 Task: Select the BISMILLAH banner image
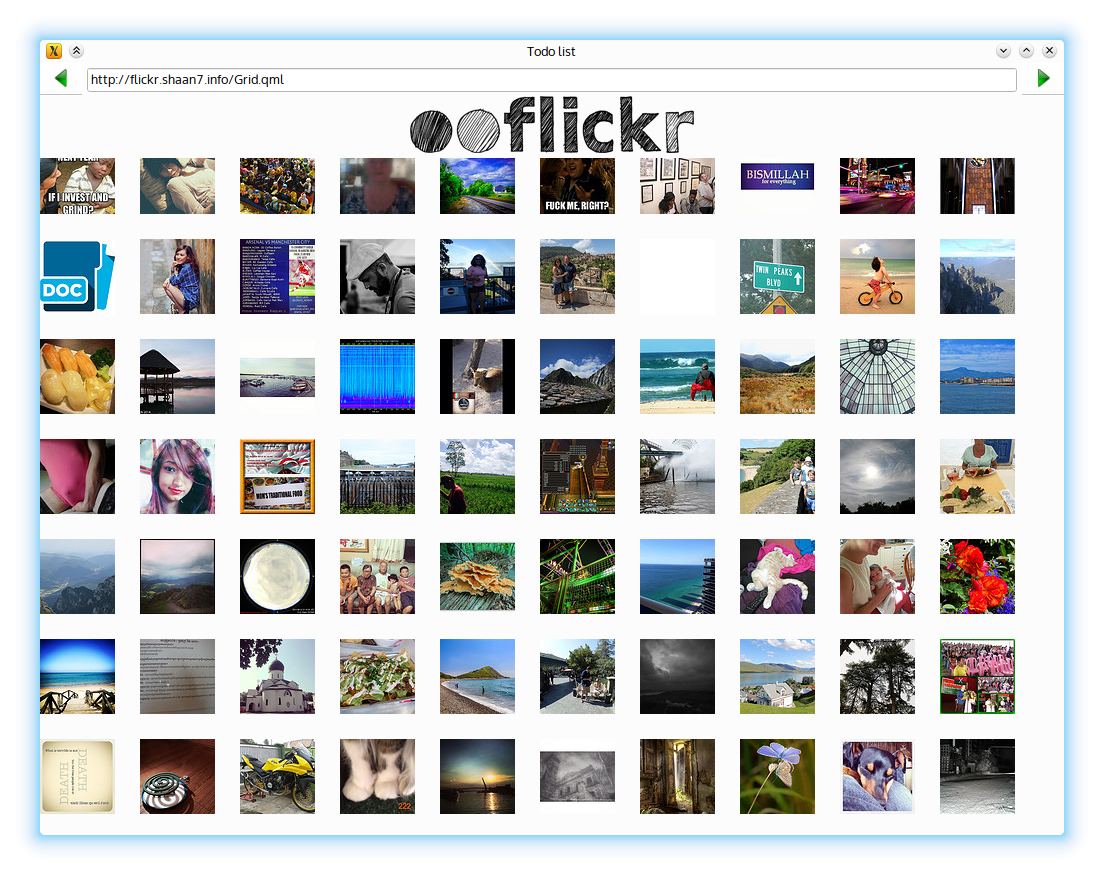click(777, 177)
